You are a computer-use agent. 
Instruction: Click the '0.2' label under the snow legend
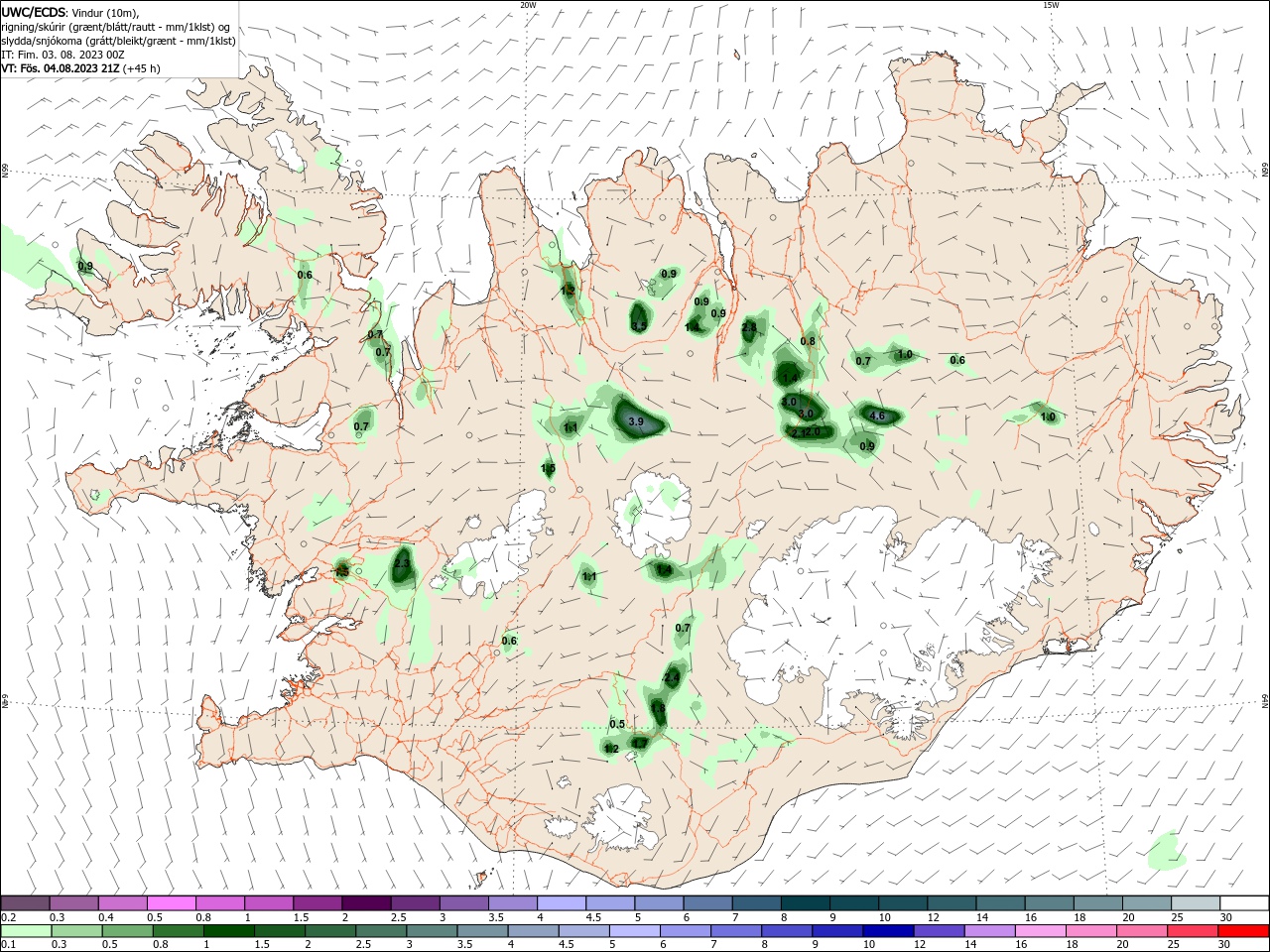8,917
